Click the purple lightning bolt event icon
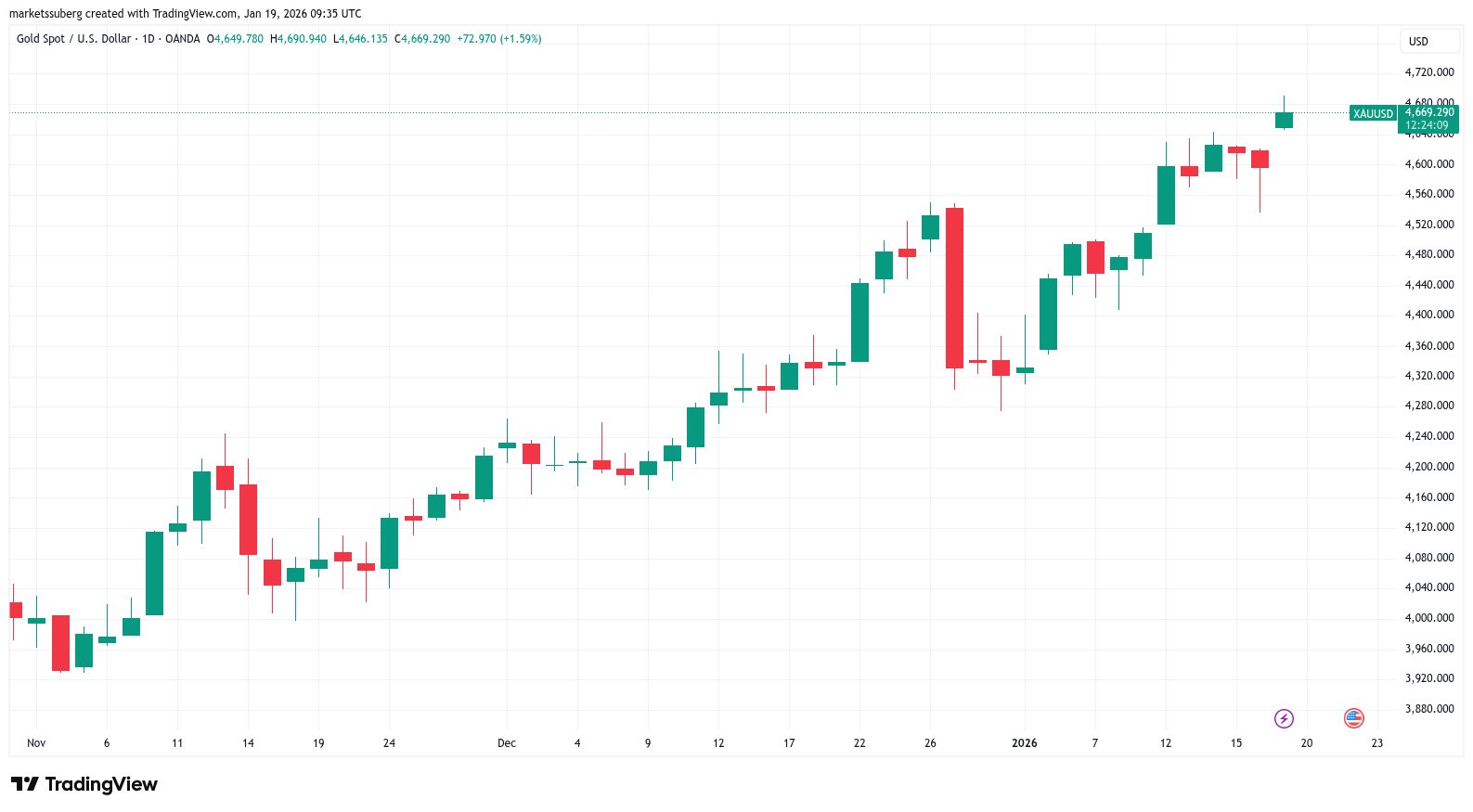This screenshot has height=812, width=1473. pyautogui.click(x=1284, y=718)
